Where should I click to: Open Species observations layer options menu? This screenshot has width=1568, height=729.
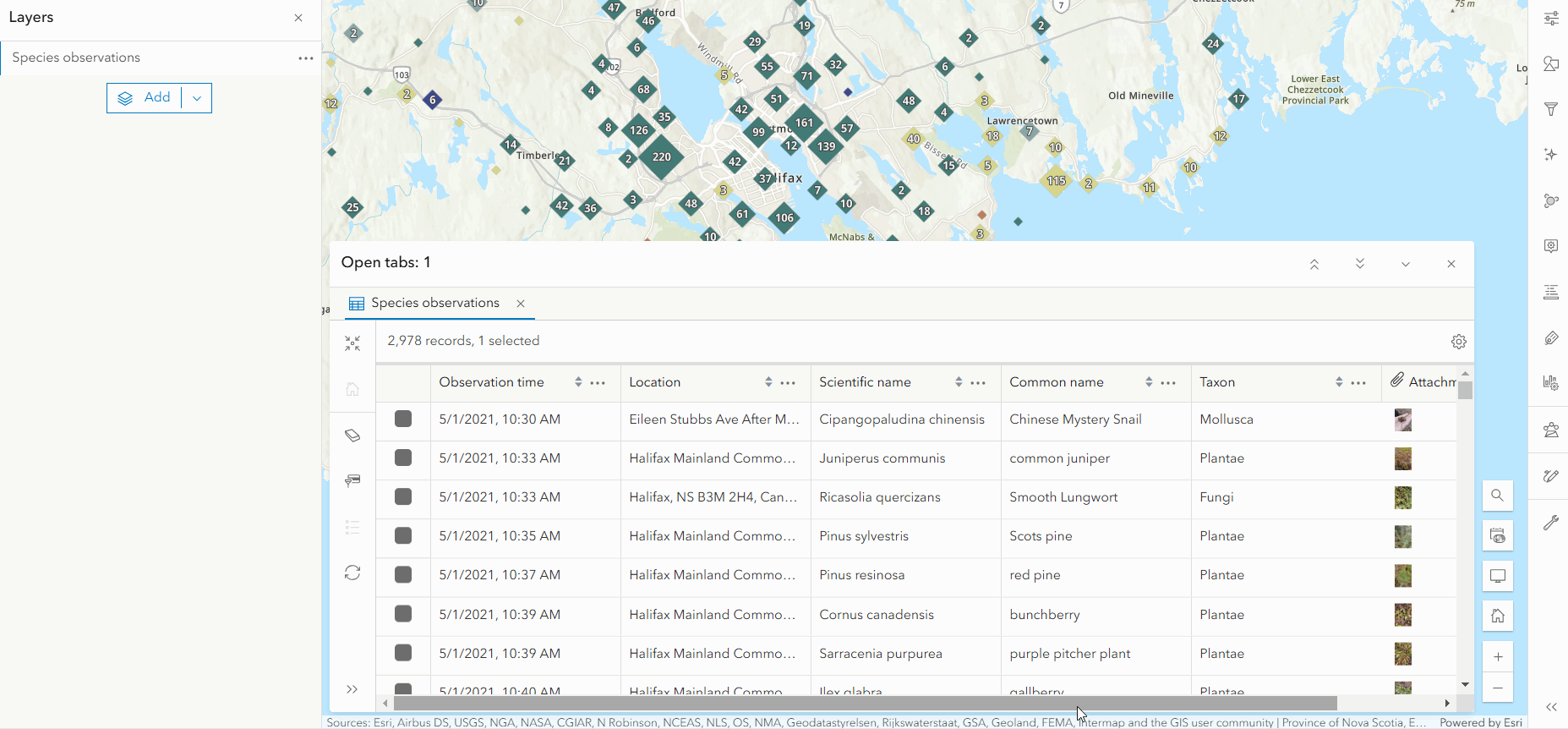coord(305,58)
